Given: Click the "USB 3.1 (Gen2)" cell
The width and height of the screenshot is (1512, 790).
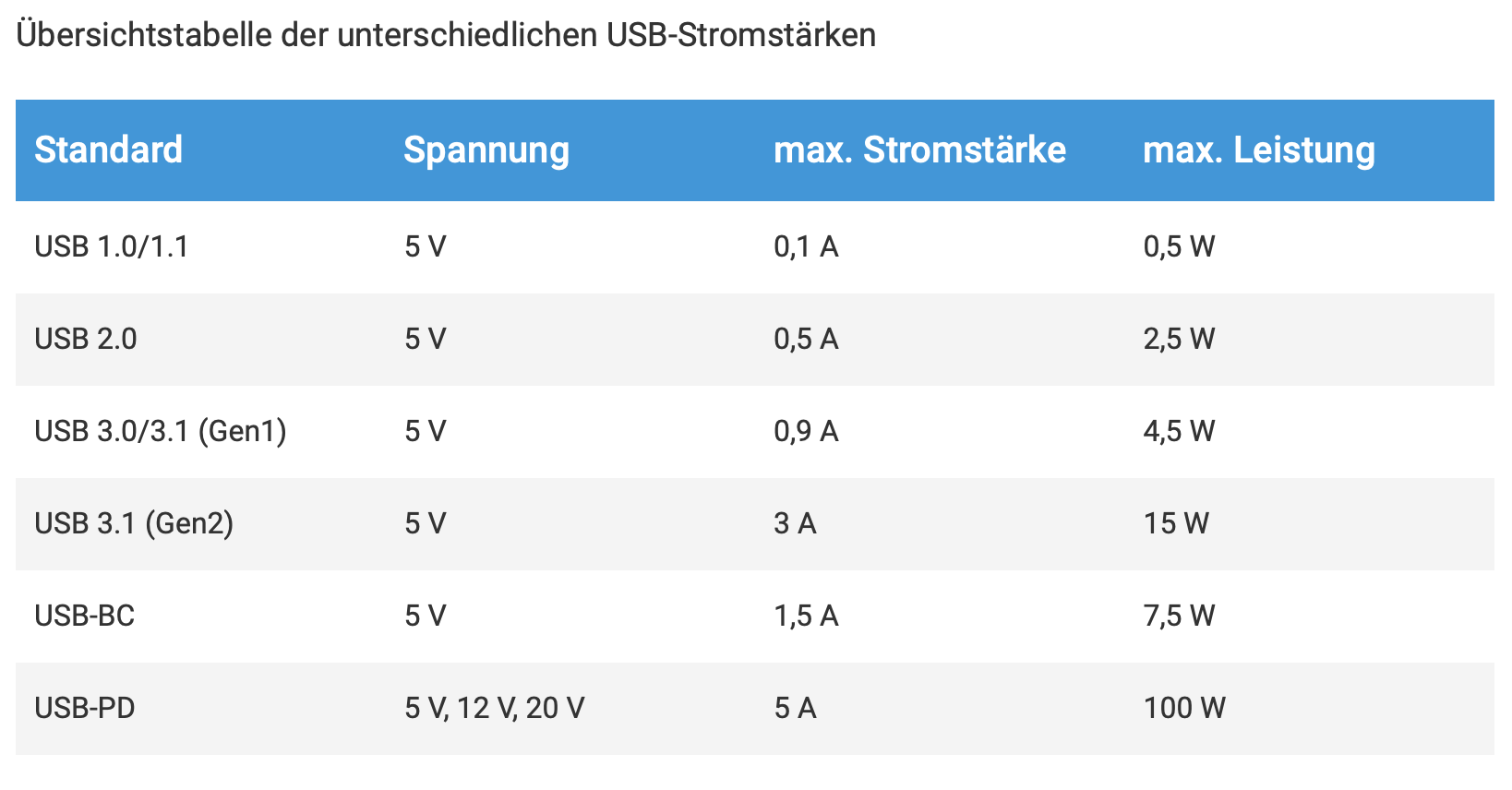Looking at the screenshot, I should tap(134, 524).
